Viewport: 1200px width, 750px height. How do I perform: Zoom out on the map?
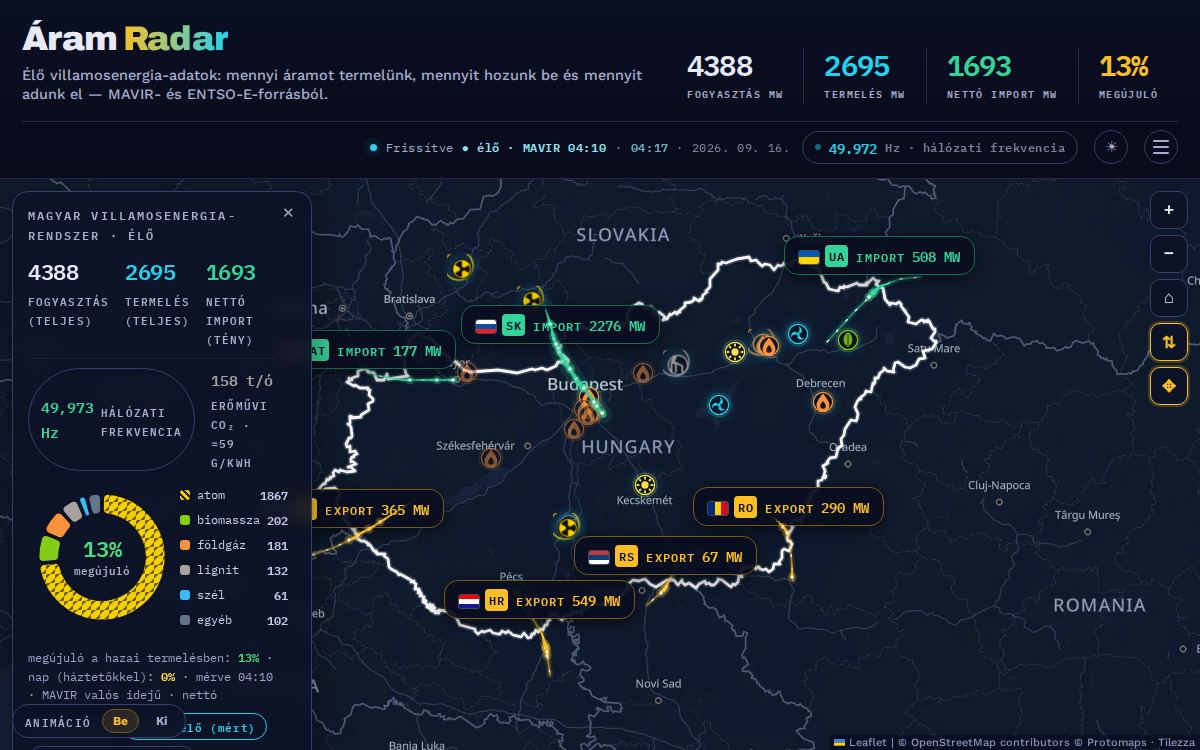pos(1169,254)
